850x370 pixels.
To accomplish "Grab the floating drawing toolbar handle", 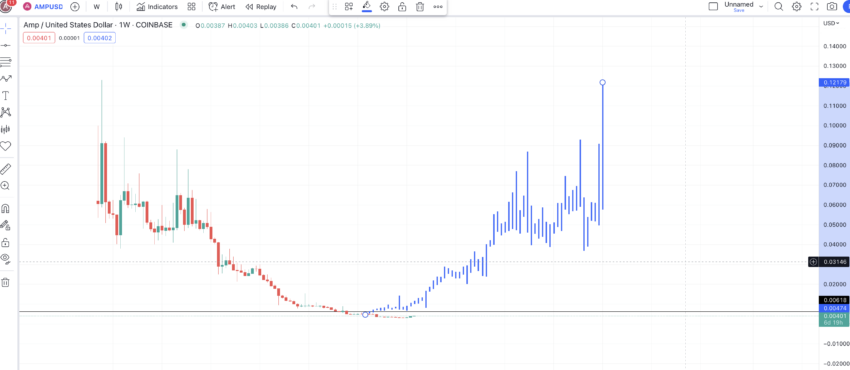I will click(334, 7).
